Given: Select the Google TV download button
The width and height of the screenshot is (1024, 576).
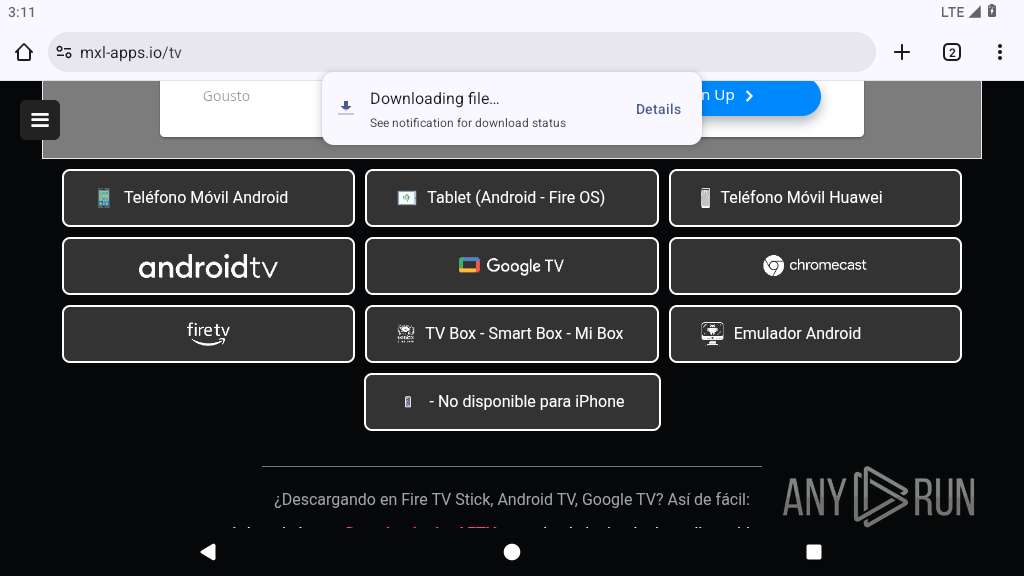Looking at the screenshot, I should coord(512,266).
